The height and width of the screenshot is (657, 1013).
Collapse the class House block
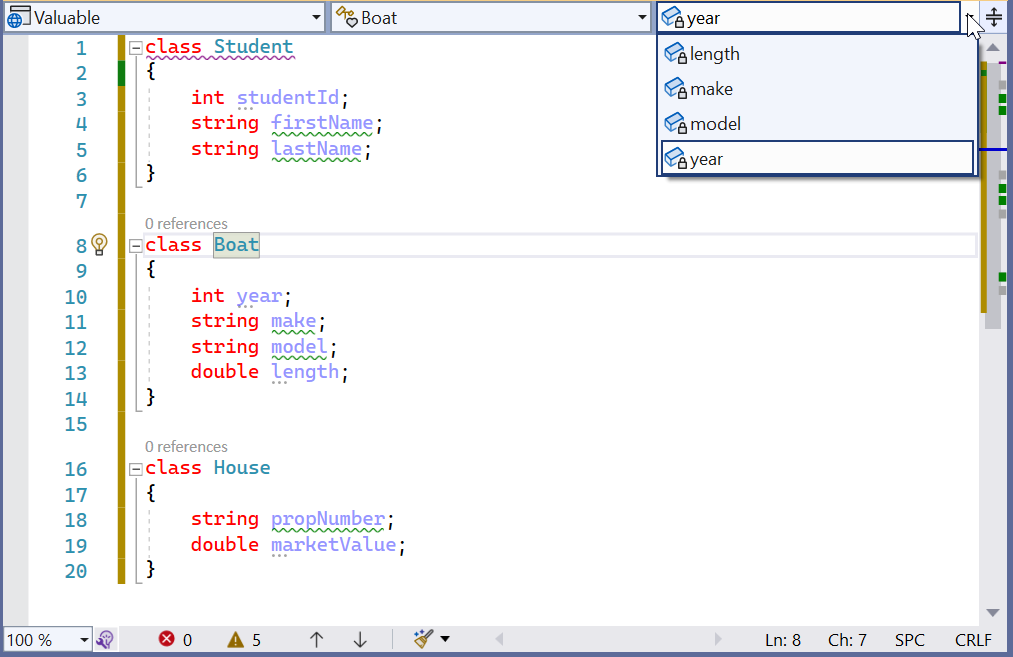point(136,469)
